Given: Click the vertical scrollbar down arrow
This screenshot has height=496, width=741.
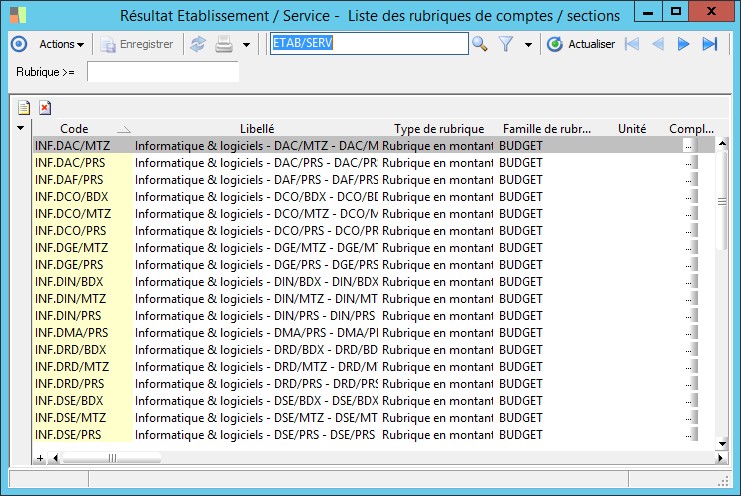Looking at the screenshot, I should click(x=722, y=444).
